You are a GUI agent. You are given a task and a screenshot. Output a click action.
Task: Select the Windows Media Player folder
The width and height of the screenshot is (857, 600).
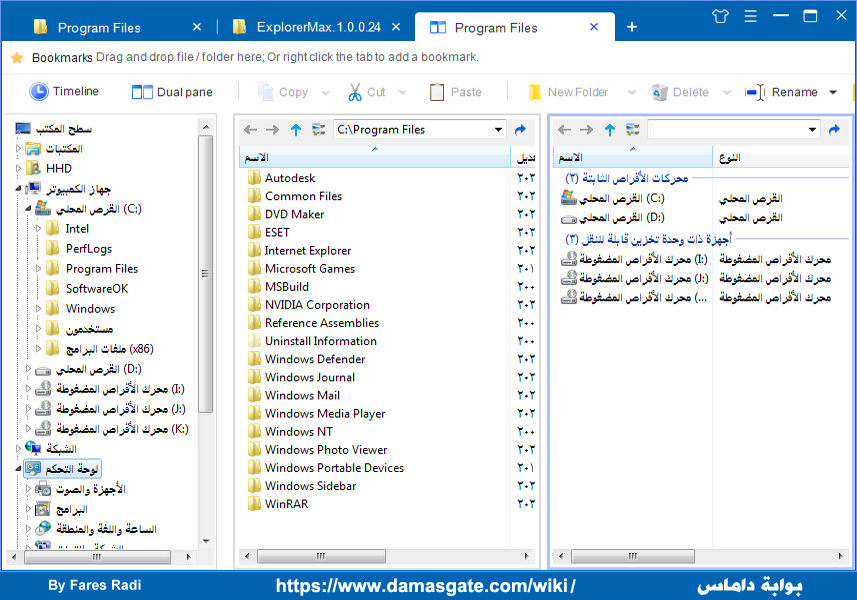click(x=316, y=413)
